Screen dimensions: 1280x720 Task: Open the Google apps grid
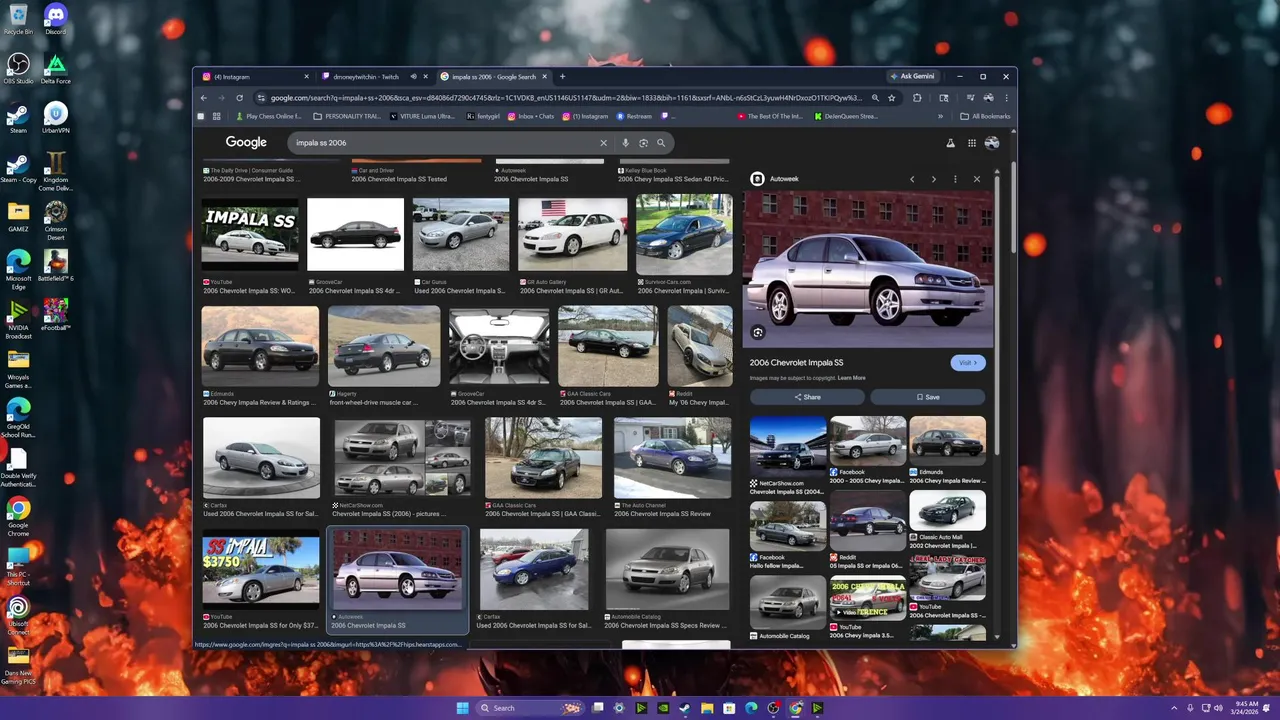pos(971,143)
